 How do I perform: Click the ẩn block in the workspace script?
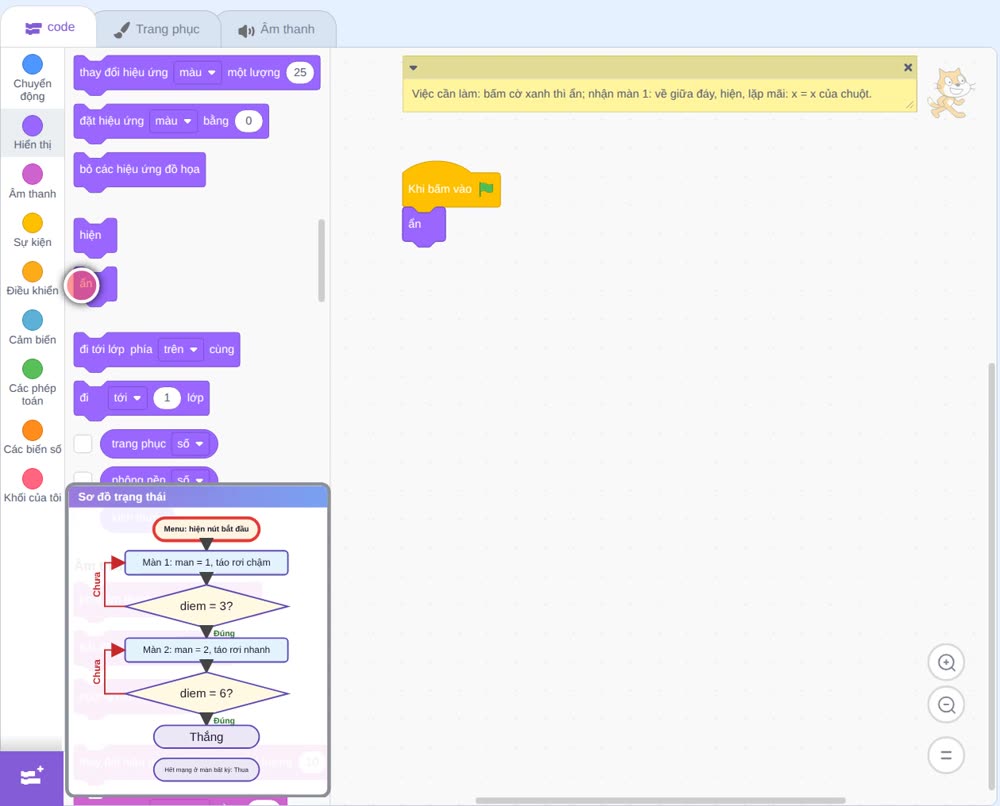point(423,226)
